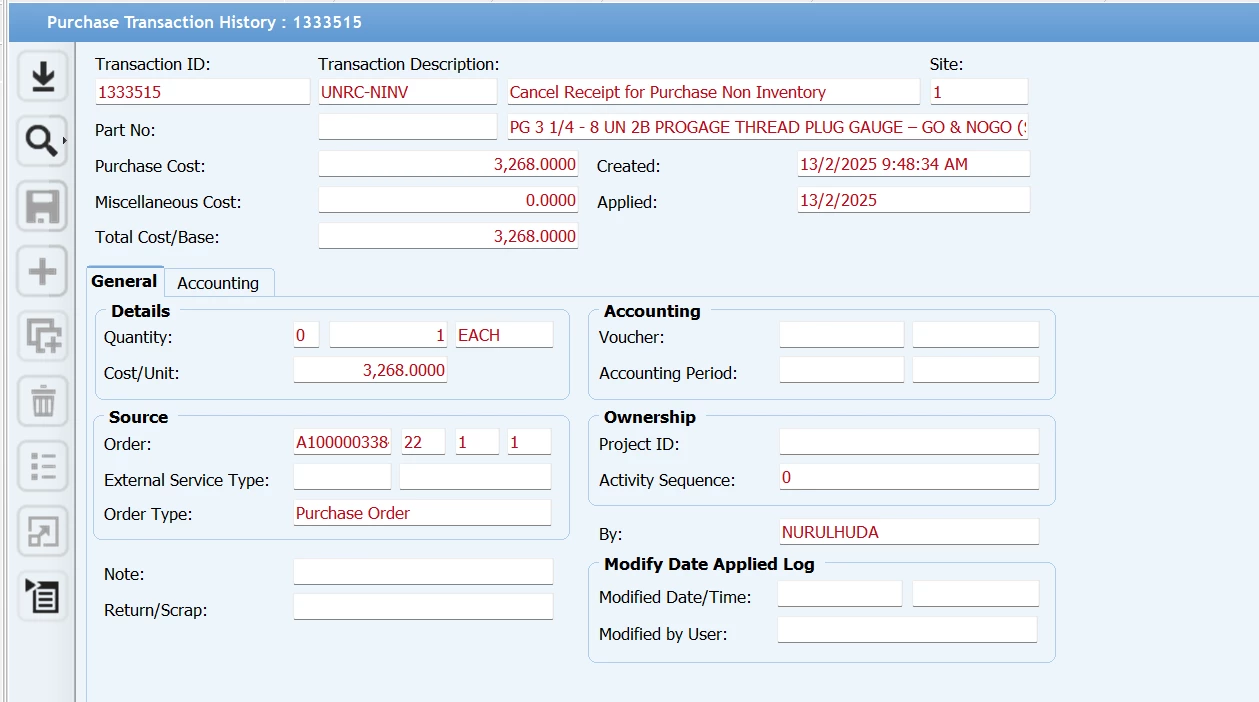Select the UNRC-NINV transaction code field
Screen dimensions: 1259x702
pos(407,92)
